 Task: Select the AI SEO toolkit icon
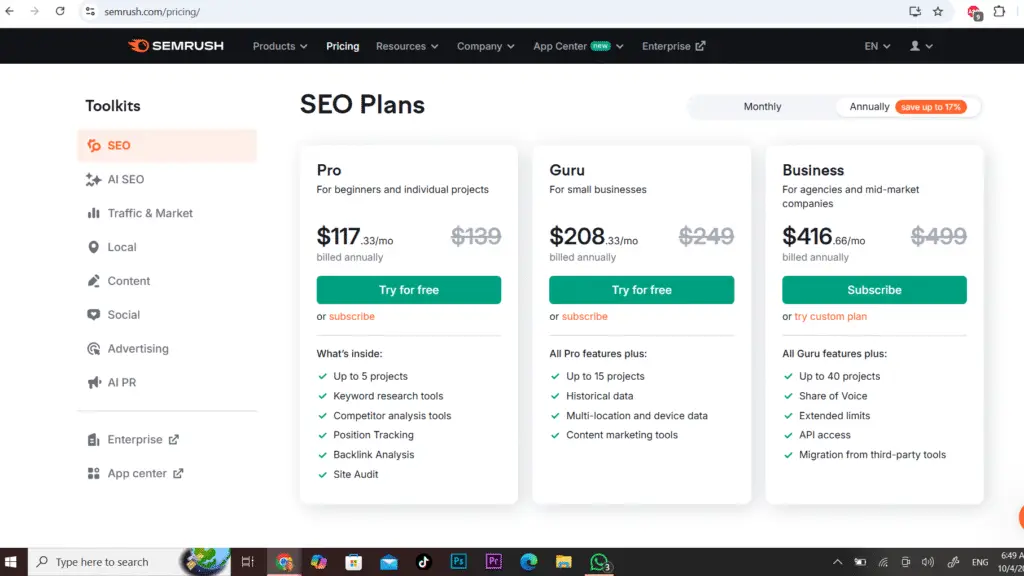(x=93, y=180)
